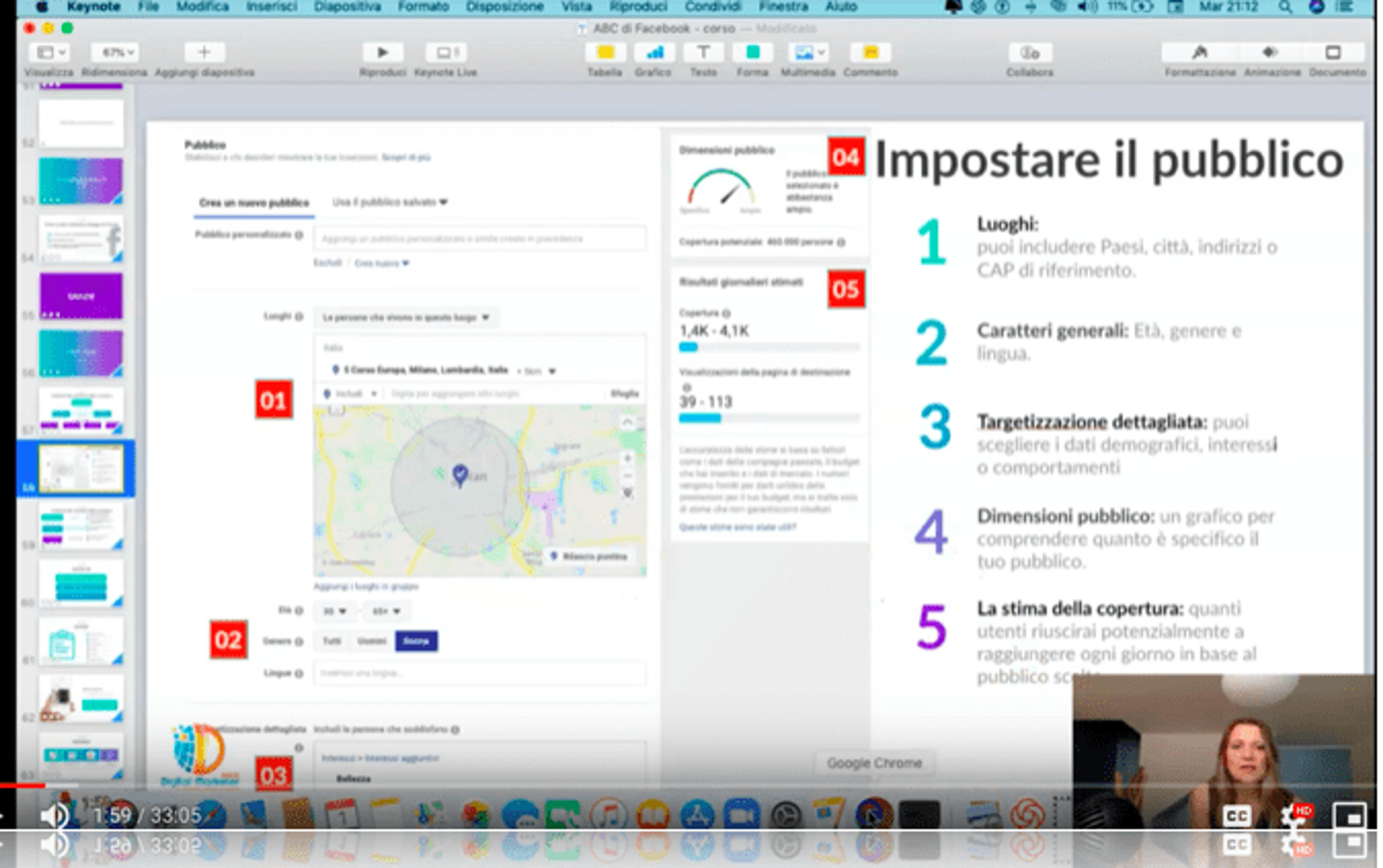Toggle the video miniplayer mode
This screenshot has height=868, width=1383.
point(1349,816)
